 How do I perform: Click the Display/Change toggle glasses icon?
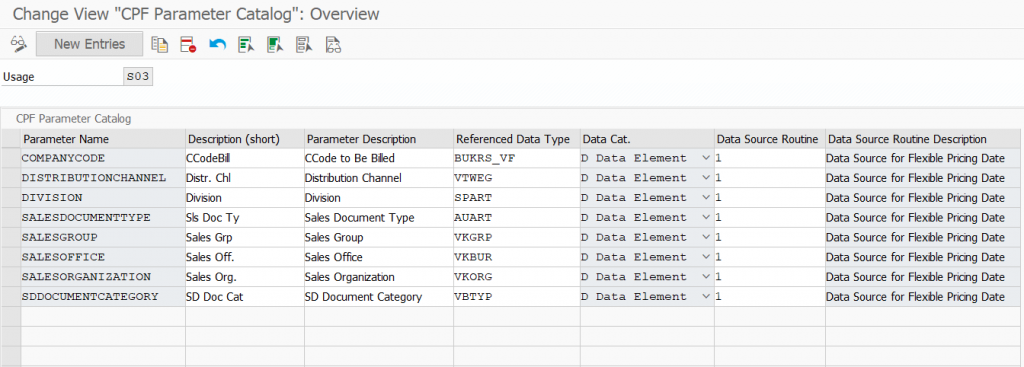coord(18,44)
